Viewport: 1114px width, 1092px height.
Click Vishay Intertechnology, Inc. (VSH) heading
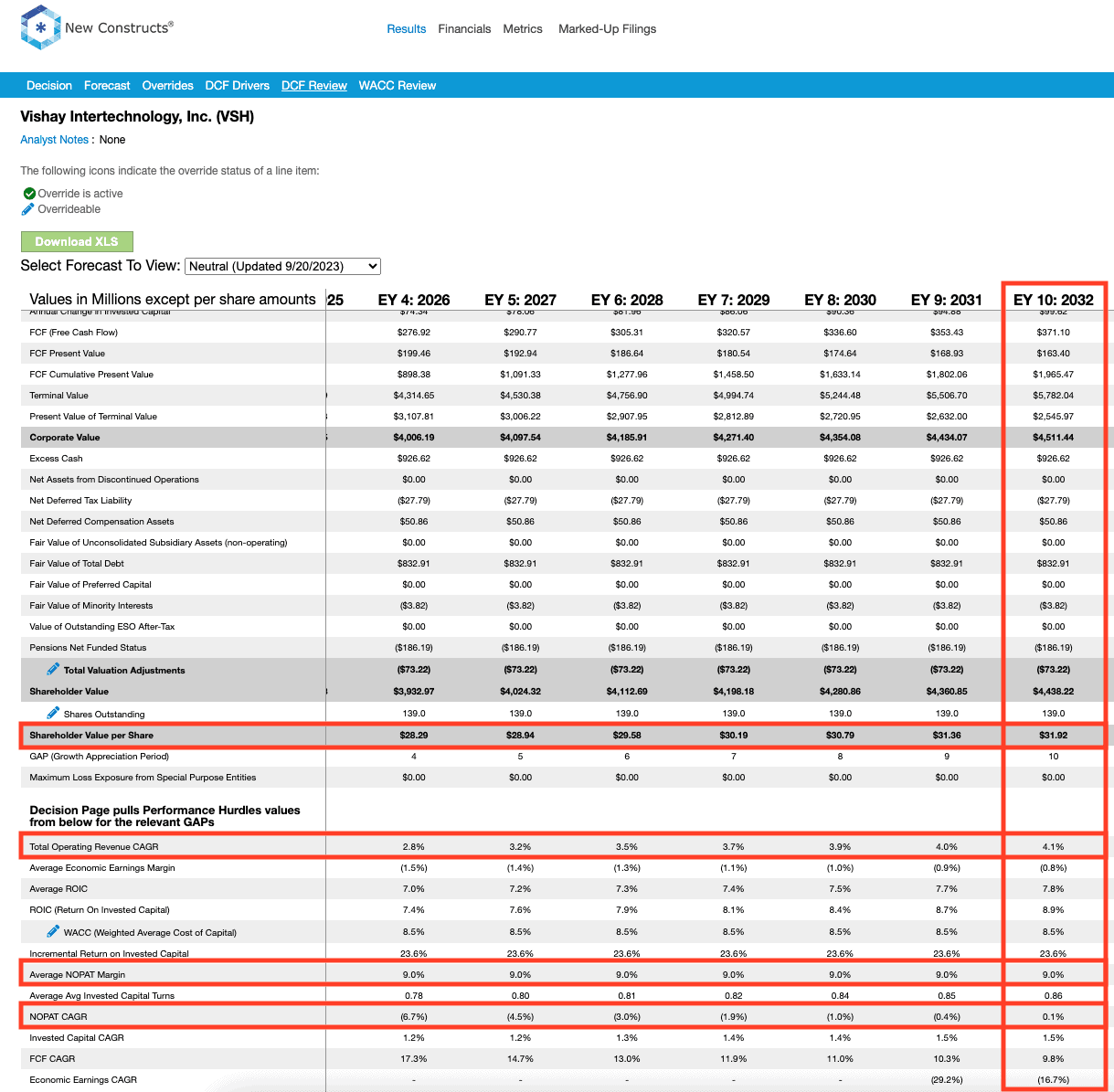pyautogui.click(x=137, y=117)
